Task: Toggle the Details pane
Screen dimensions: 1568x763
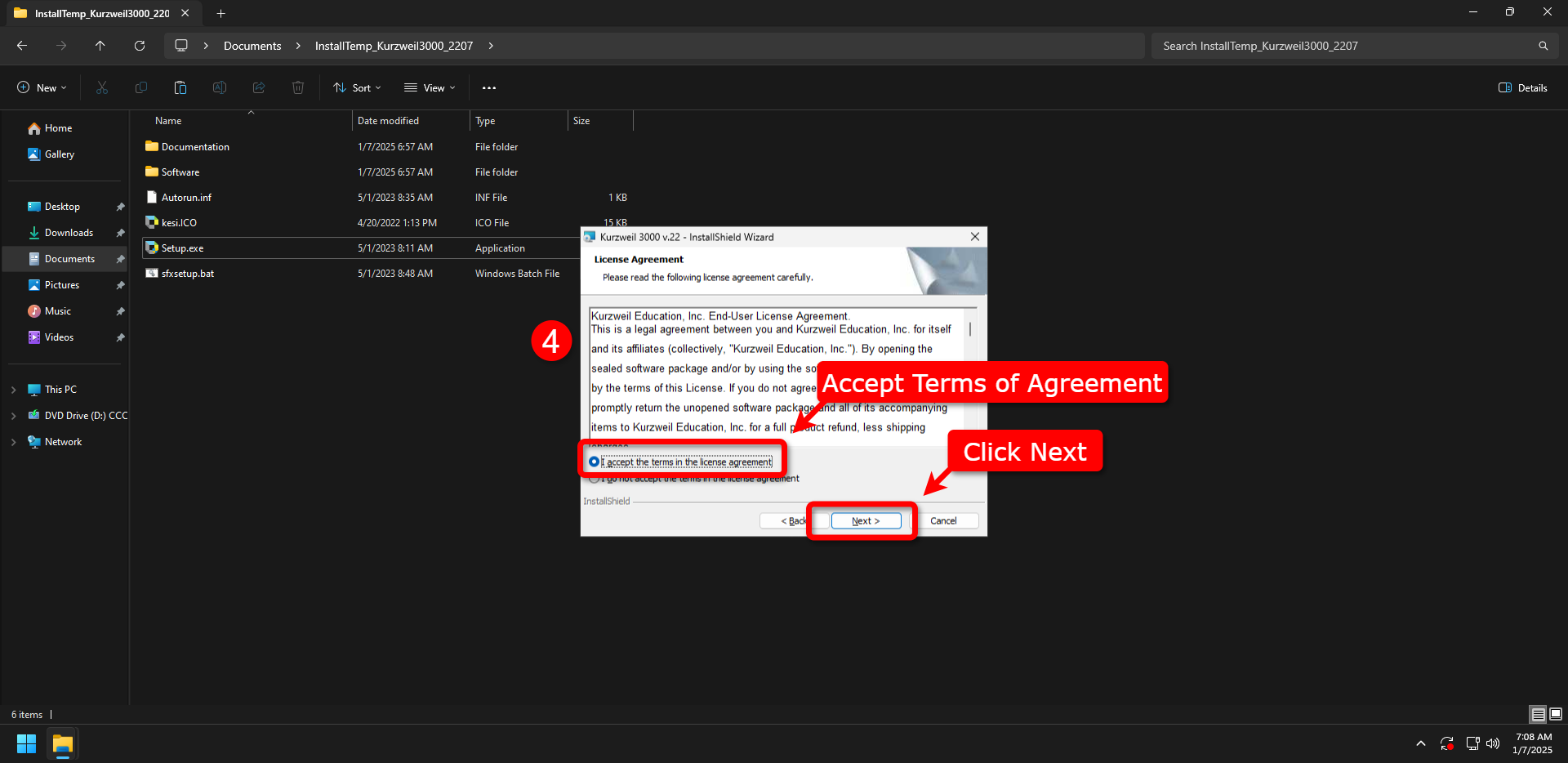Action: [1523, 87]
